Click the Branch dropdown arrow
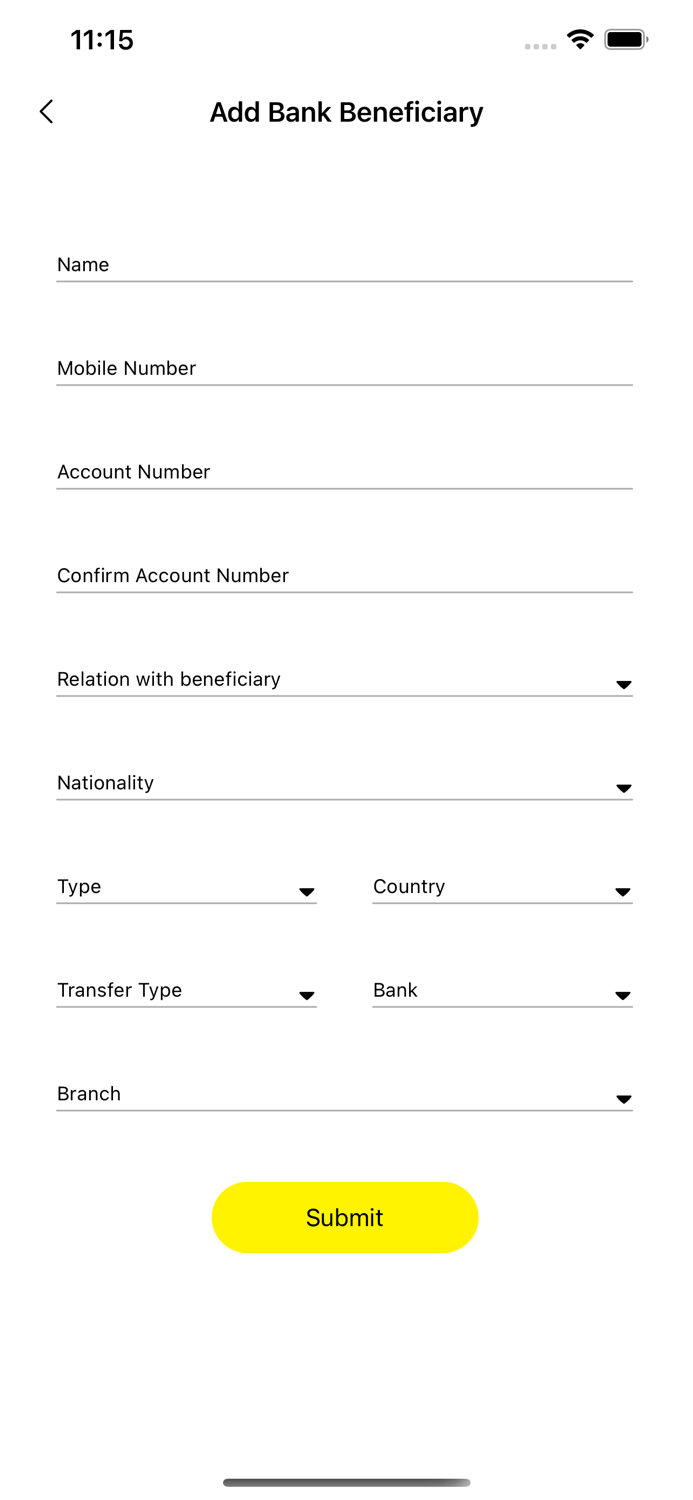Image resolution: width=693 pixels, height=1500 pixels. click(624, 1100)
